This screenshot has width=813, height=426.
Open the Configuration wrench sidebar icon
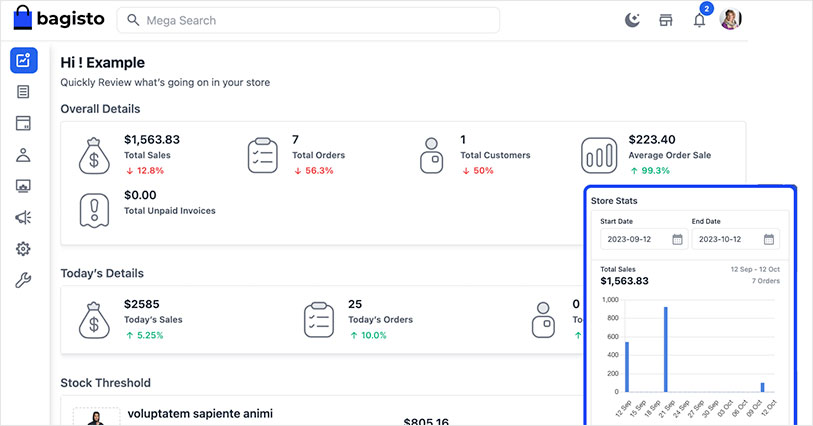click(24, 281)
